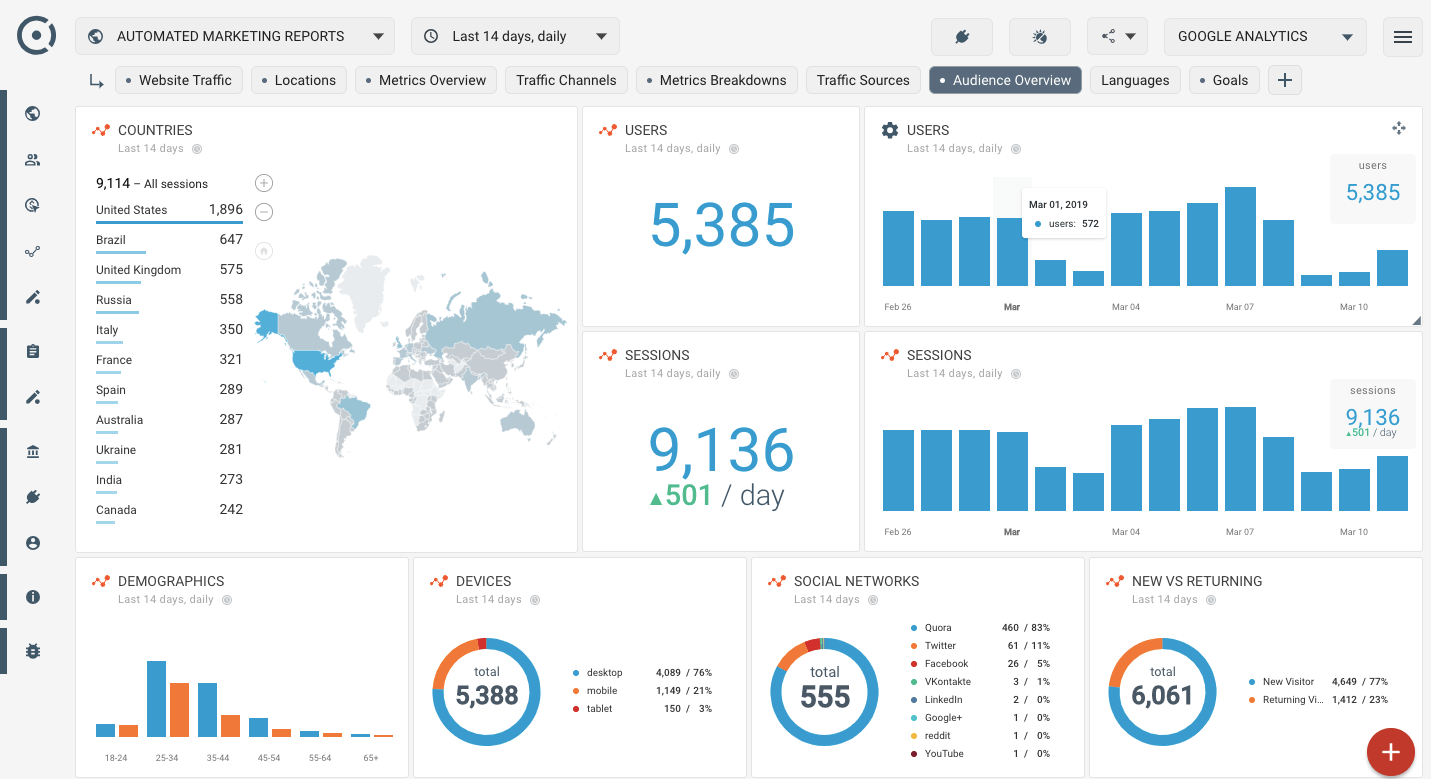
Task: Click the move handle on the USERS widget
Action: (x=1399, y=128)
